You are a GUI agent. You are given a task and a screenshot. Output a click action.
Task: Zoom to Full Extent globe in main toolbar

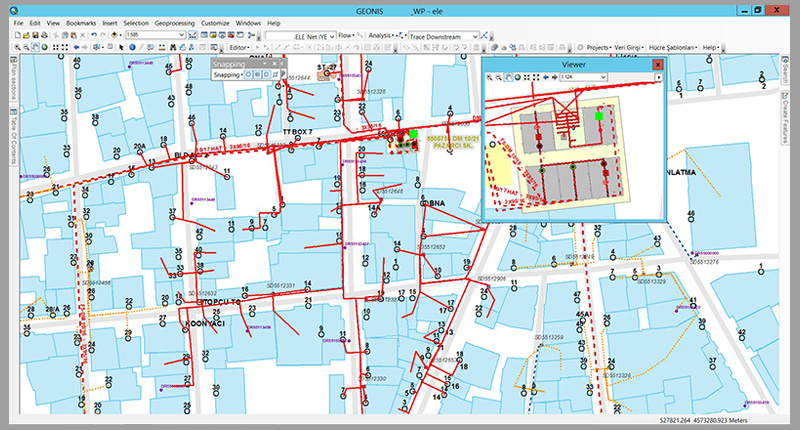pos(44,47)
